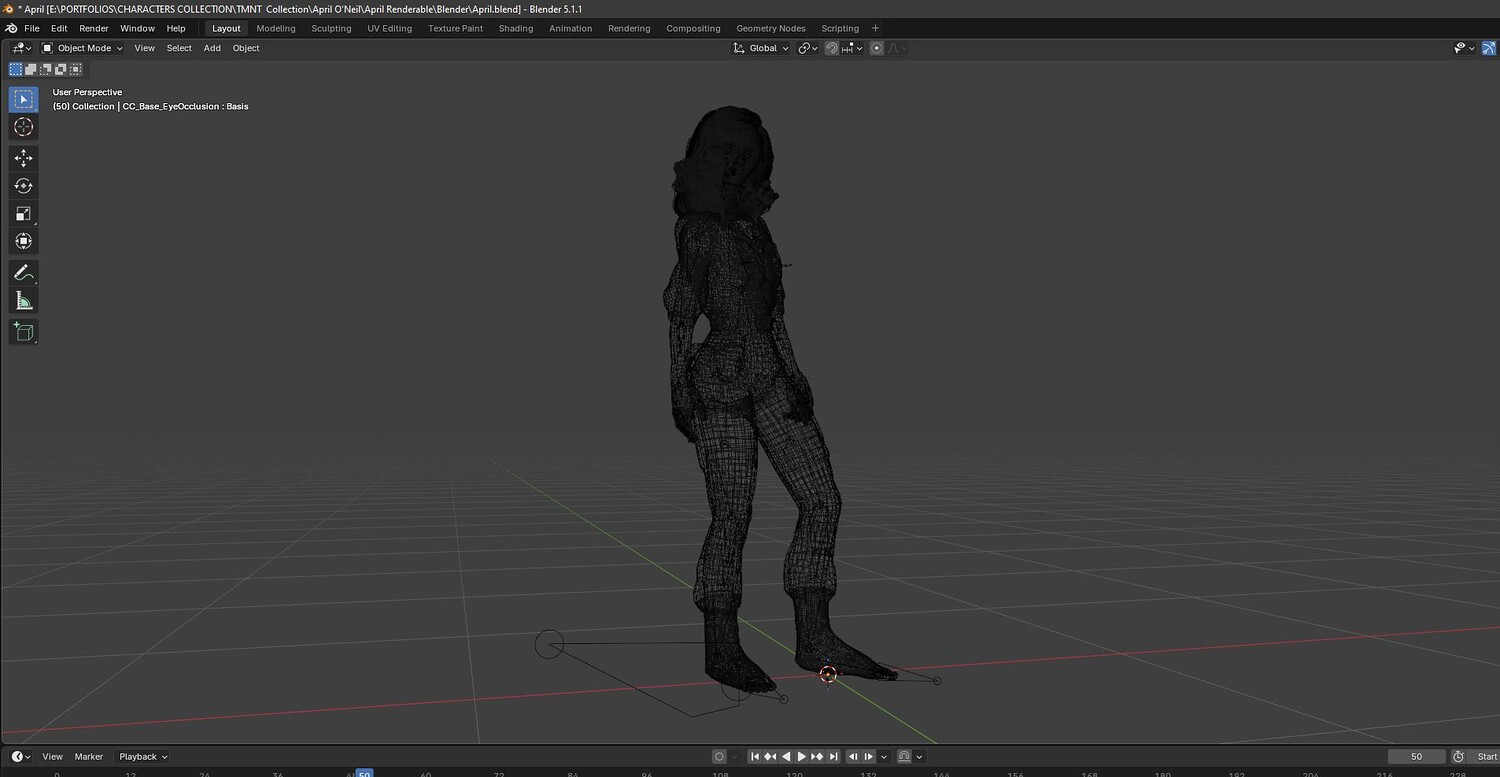Open the Render menu
Image resolution: width=1500 pixels, height=777 pixels.
coord(94,28)
